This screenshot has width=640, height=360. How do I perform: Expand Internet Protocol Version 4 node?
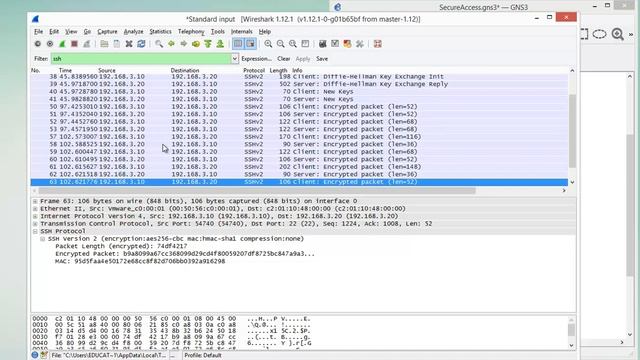click(x=35, y=216)
